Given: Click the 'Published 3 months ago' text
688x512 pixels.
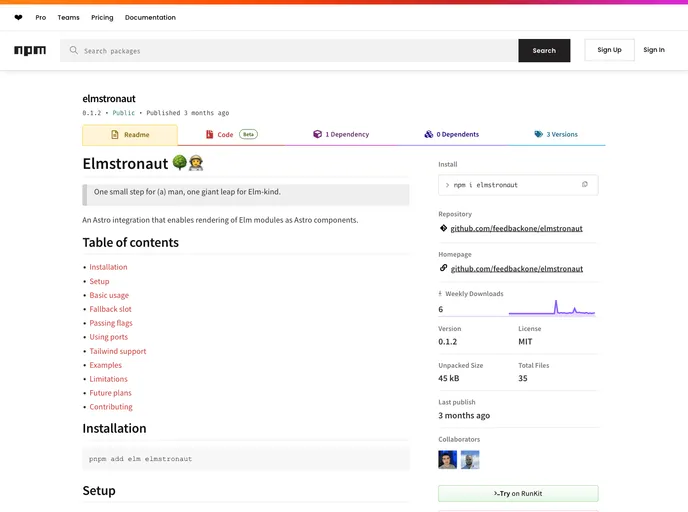Looking at the screenshot, I should click(188, 113).
